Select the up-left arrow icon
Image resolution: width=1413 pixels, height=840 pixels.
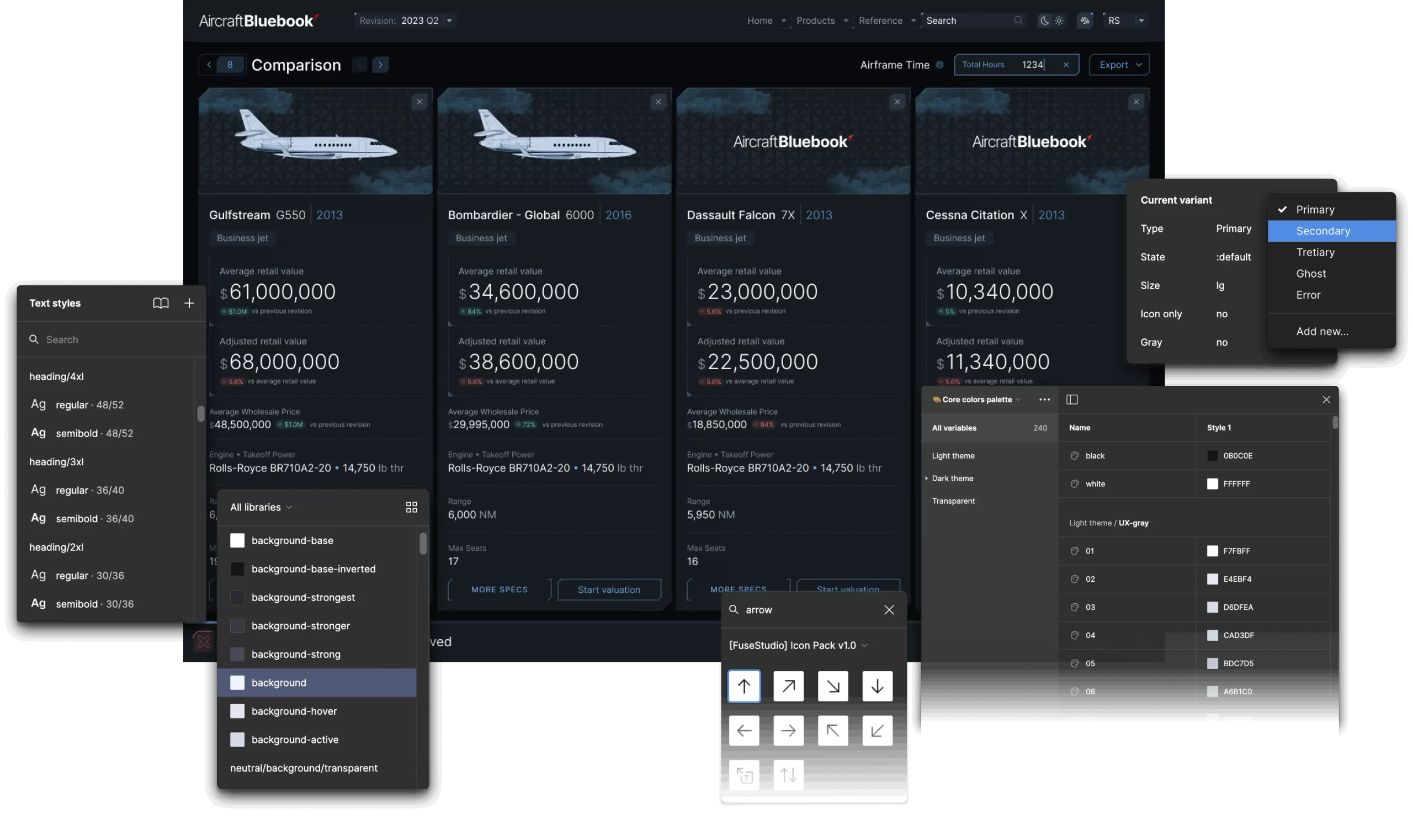(x=833, y=731)
